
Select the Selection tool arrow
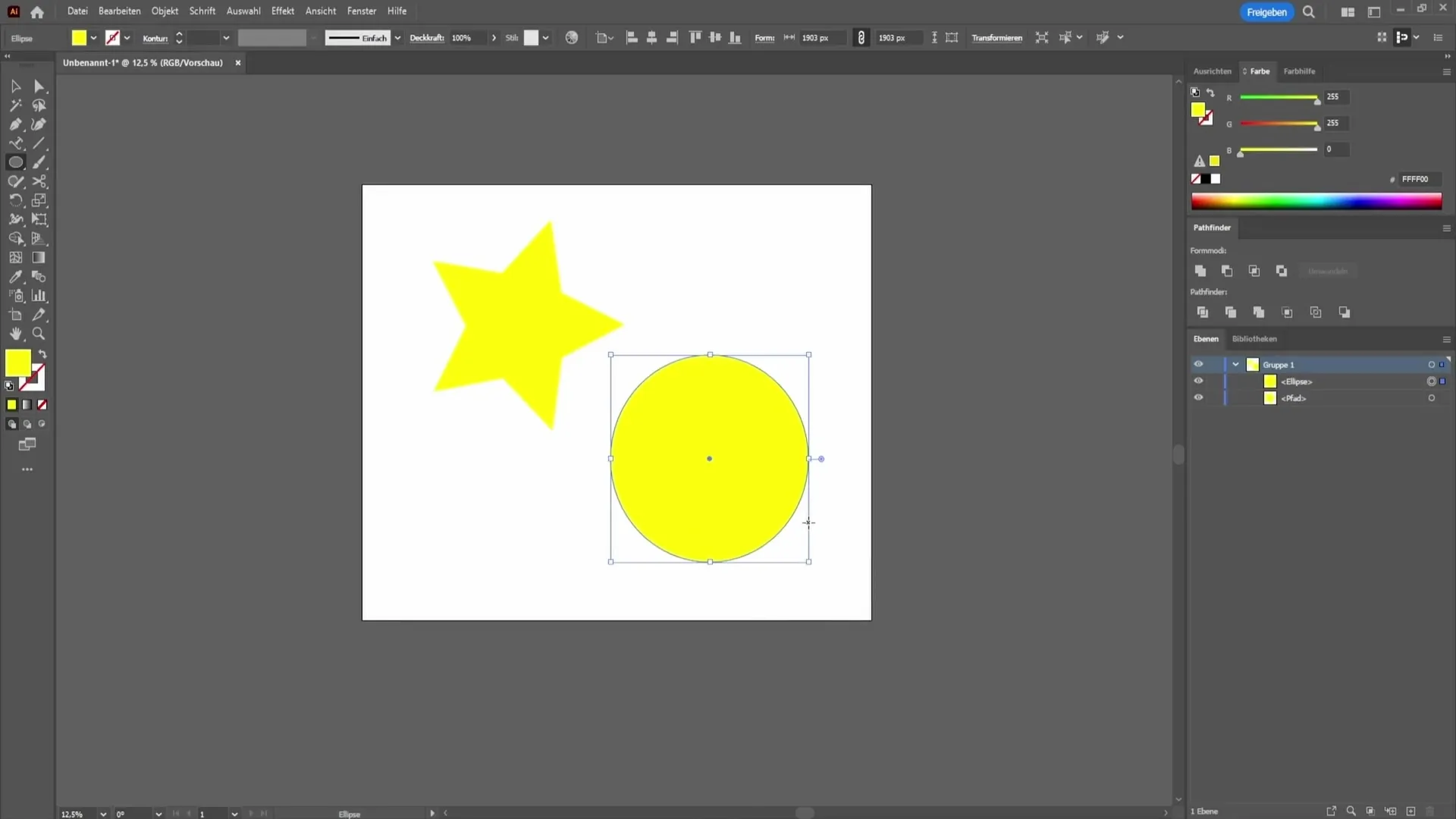15,86
